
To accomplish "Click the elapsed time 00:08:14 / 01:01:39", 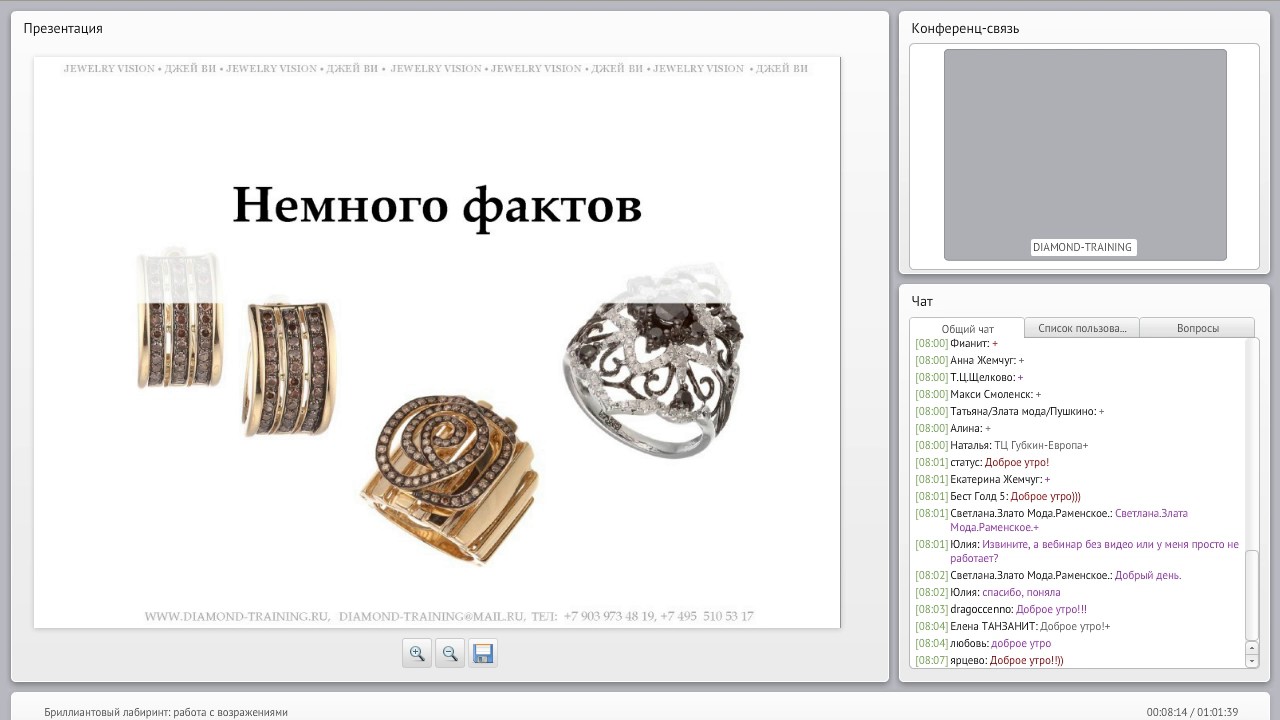I will (x=1192, y=712).
